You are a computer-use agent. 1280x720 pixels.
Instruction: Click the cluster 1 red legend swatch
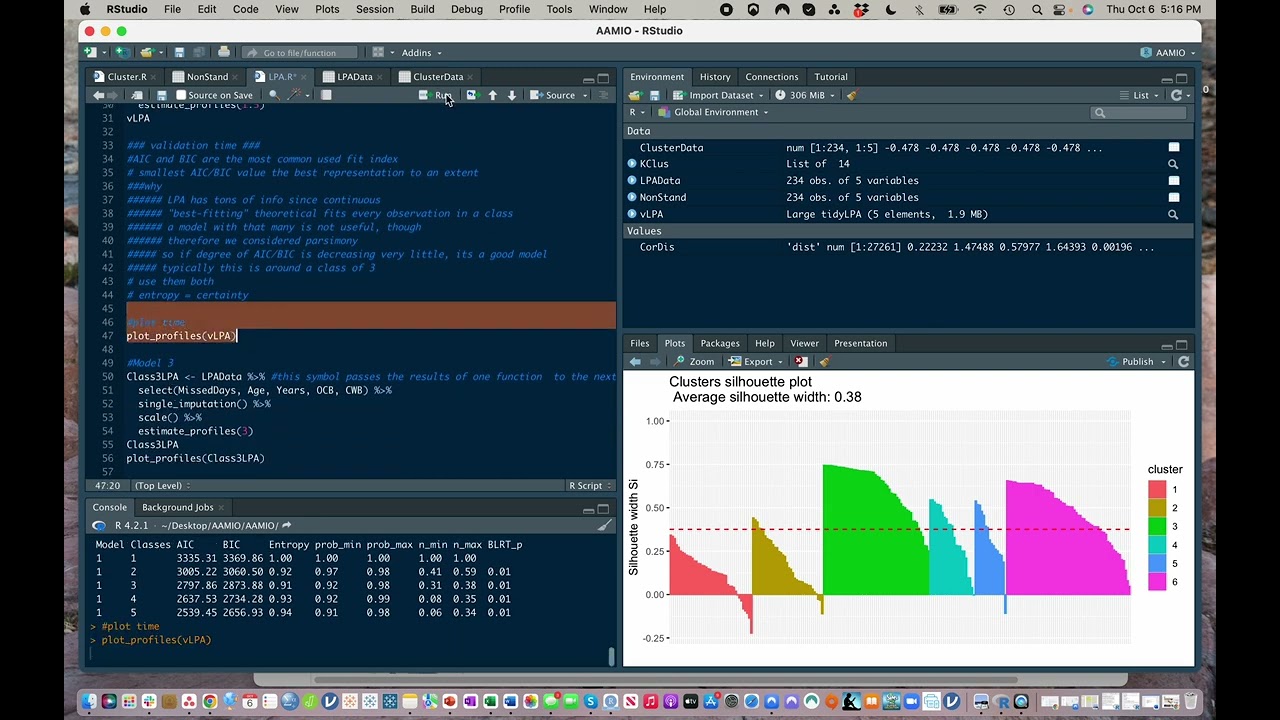(1157, 489)
